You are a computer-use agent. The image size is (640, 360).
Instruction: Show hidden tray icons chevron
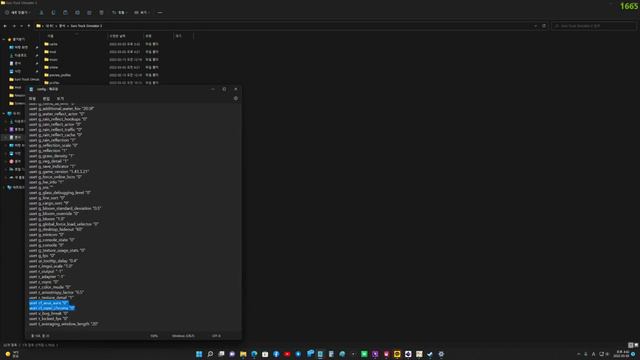tap(578, 354)
